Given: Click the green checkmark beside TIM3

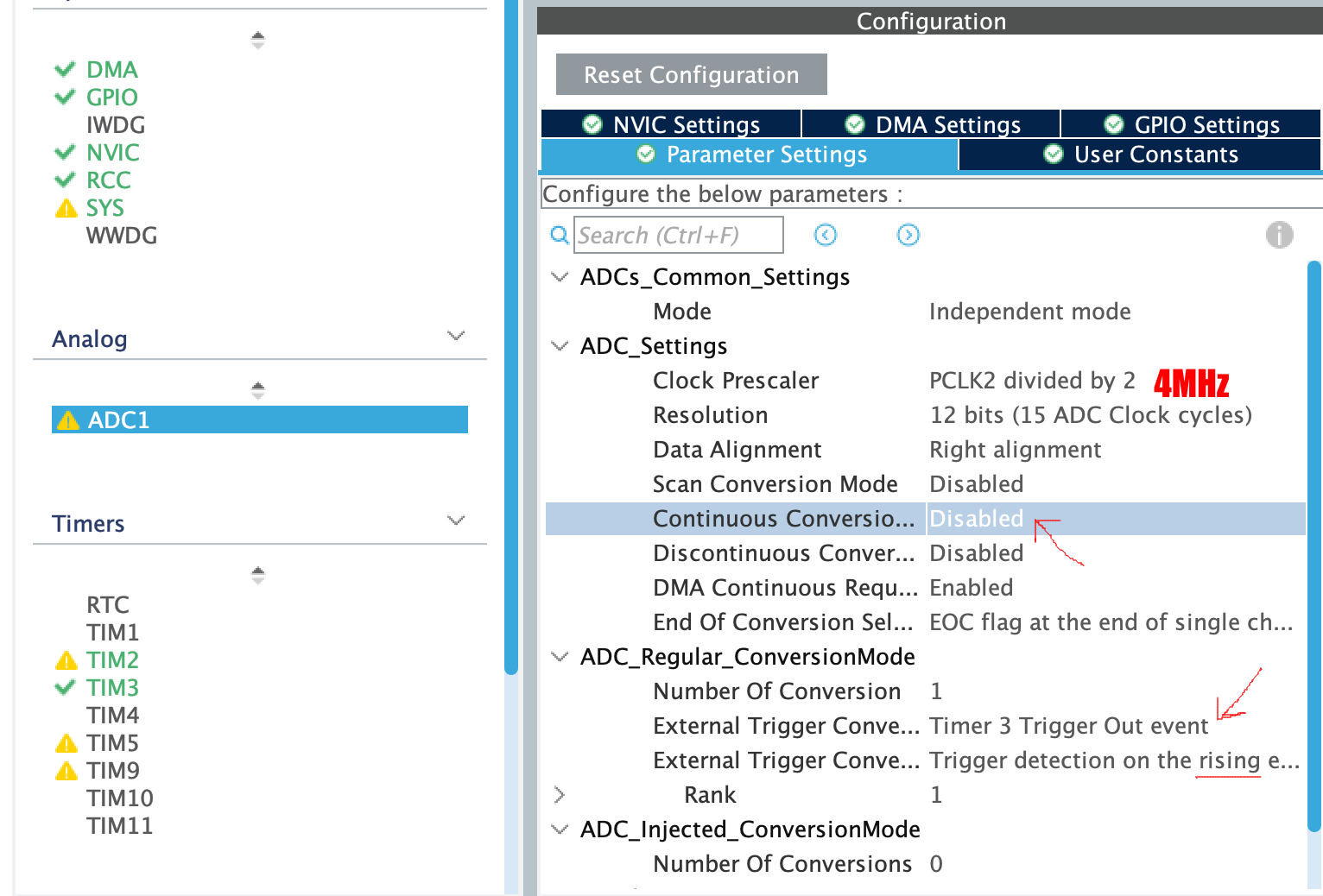Looking at the screenshot, I should click(66, 688).
